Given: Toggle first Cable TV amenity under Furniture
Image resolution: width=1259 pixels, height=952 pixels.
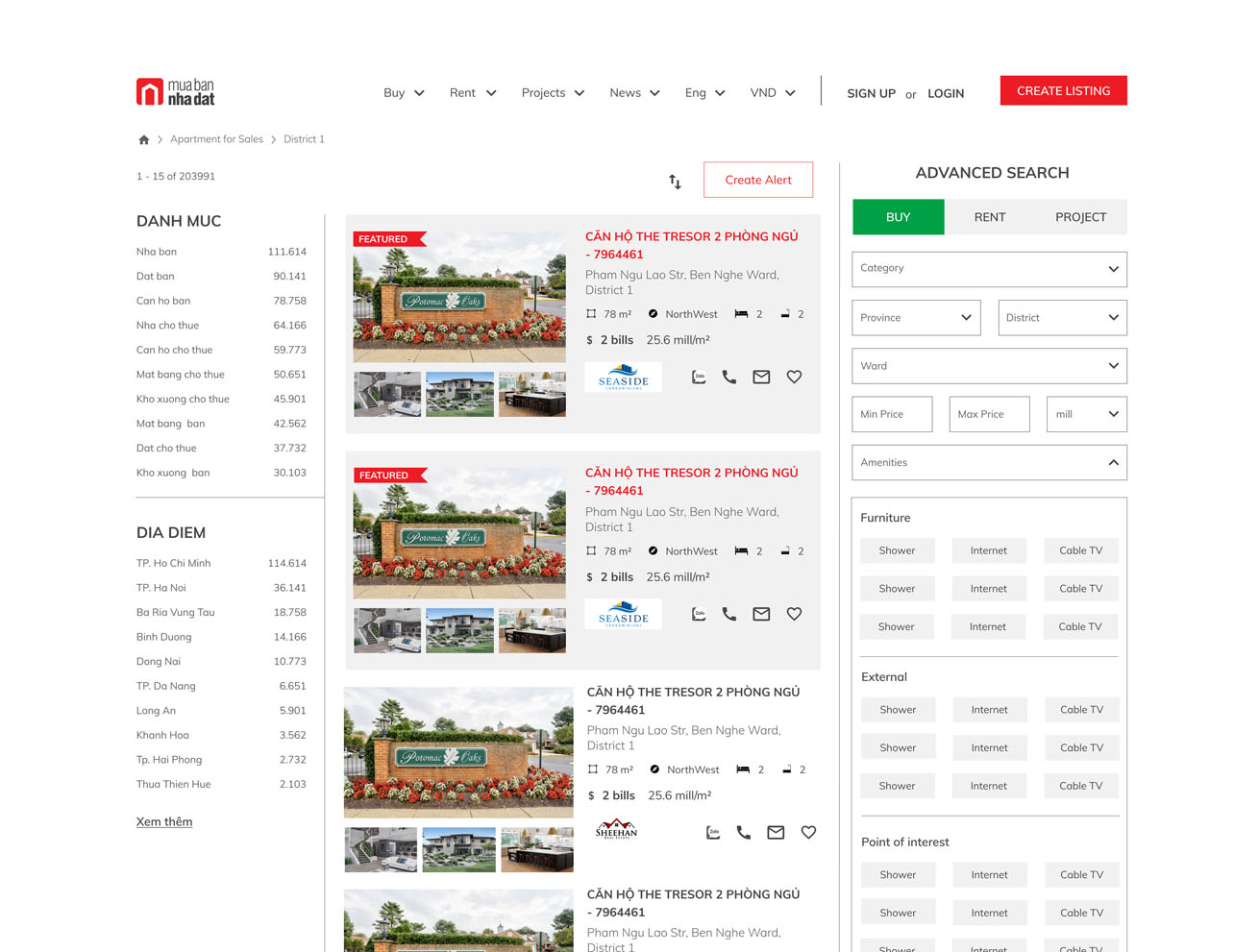Looking at the screenshot, I should (x=1081, y=550).
